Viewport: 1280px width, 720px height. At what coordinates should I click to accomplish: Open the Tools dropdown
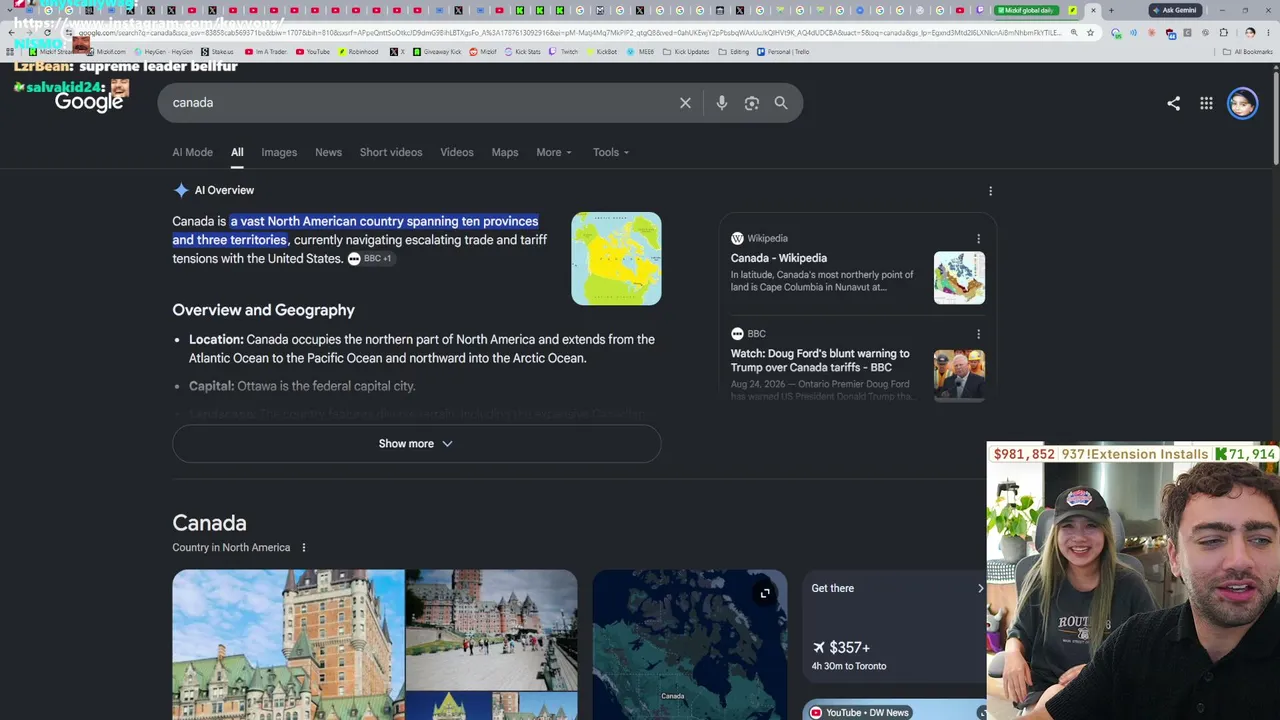[611, 153]
